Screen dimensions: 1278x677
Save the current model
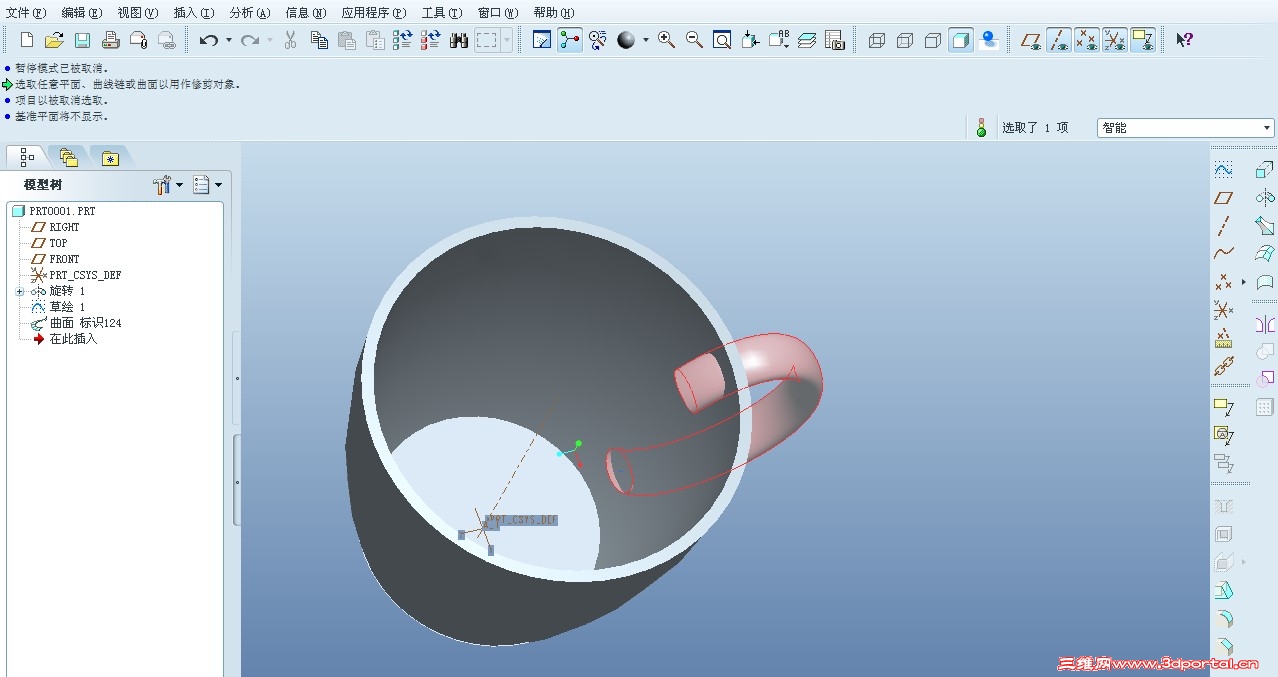click(x=82, y=40)
